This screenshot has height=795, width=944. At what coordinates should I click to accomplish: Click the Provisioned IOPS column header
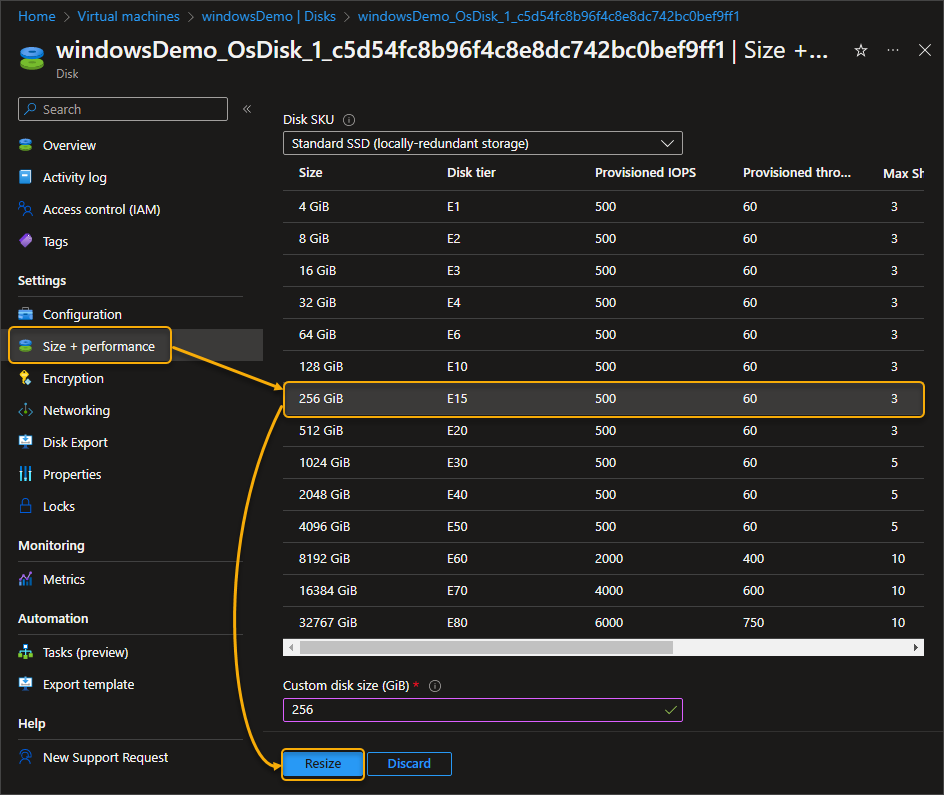(645, 173)
